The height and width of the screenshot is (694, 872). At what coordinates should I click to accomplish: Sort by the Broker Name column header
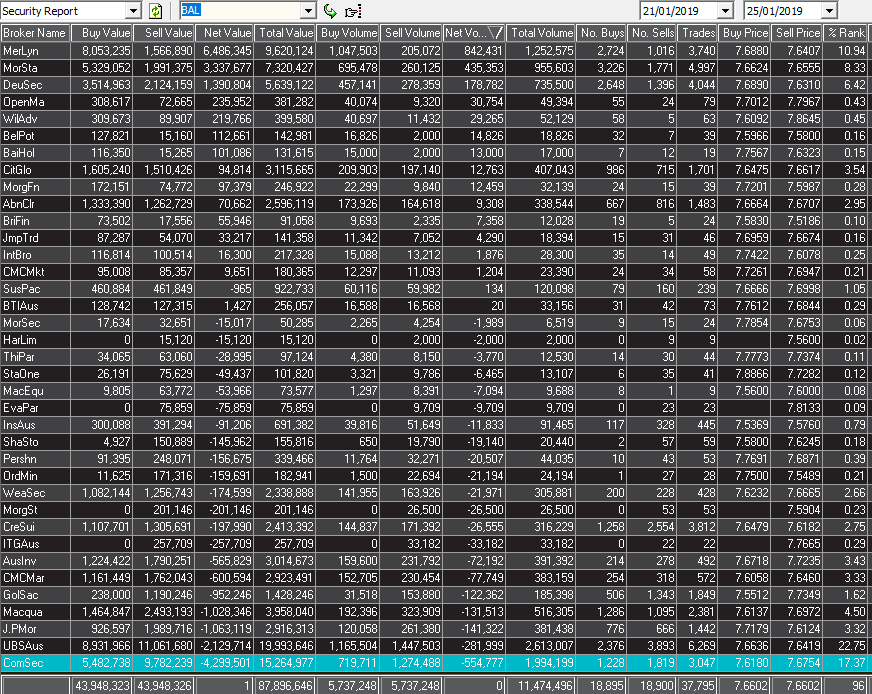[x=35, y=33]
